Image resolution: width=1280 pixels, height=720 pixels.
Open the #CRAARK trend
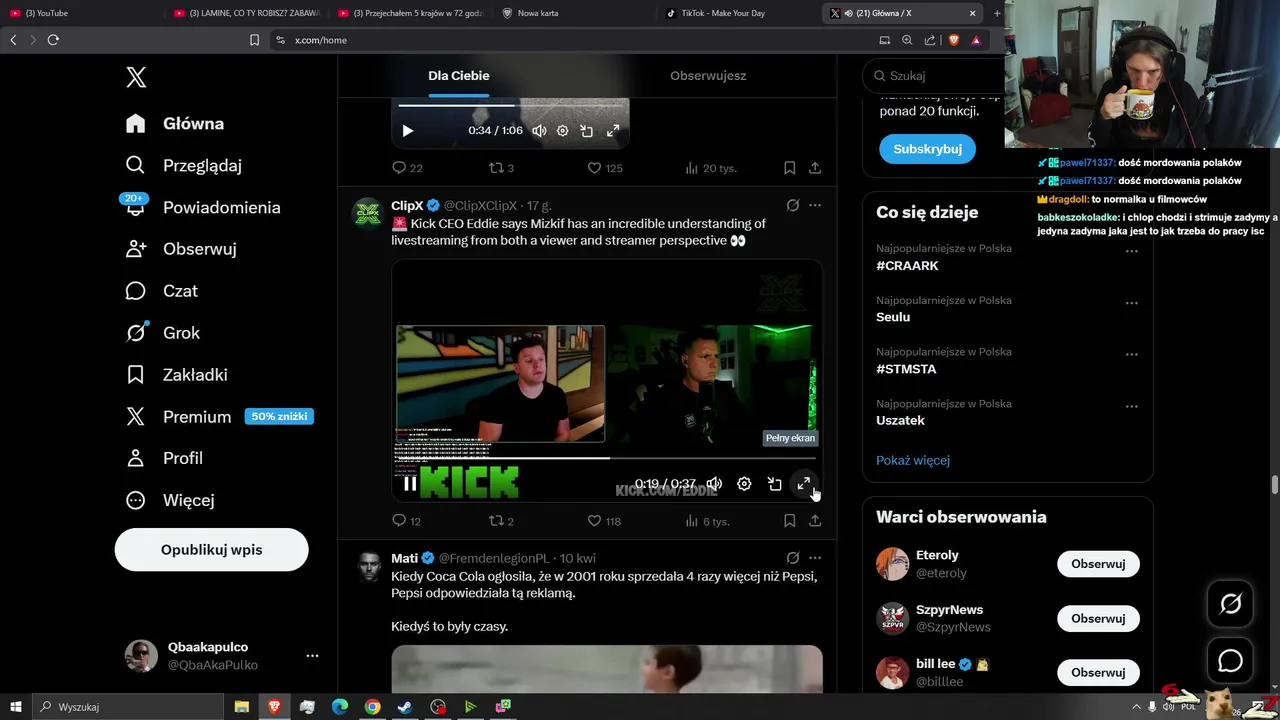click(907, 266)
